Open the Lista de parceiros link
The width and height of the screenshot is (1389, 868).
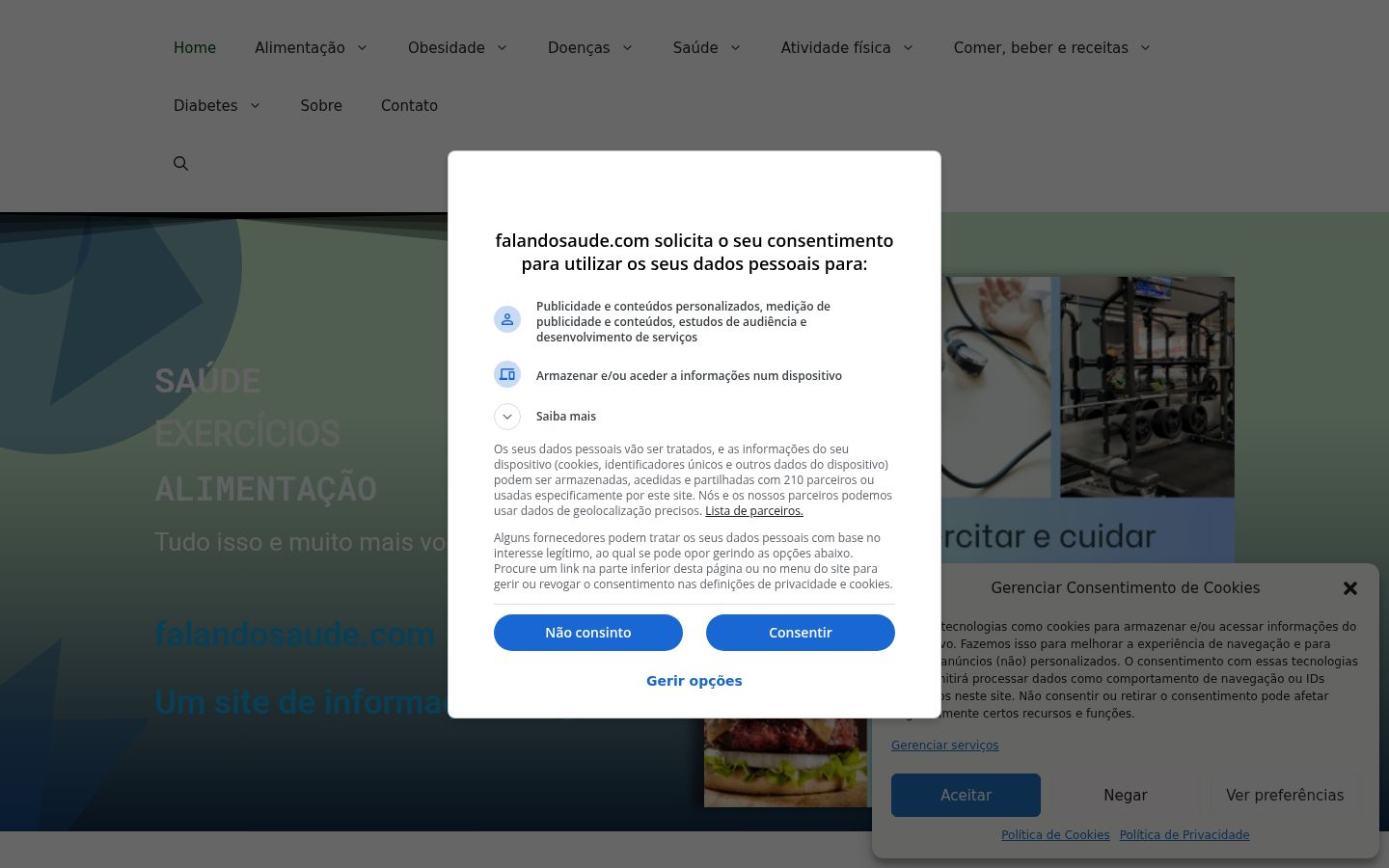coord(754,511)
